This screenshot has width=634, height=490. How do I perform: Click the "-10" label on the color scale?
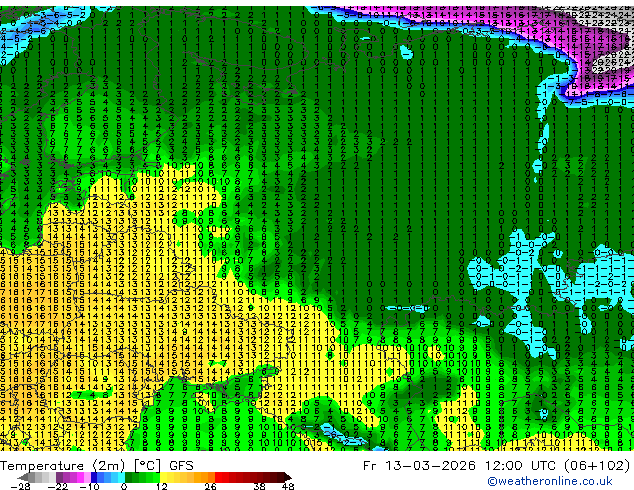tap(89, 486)
